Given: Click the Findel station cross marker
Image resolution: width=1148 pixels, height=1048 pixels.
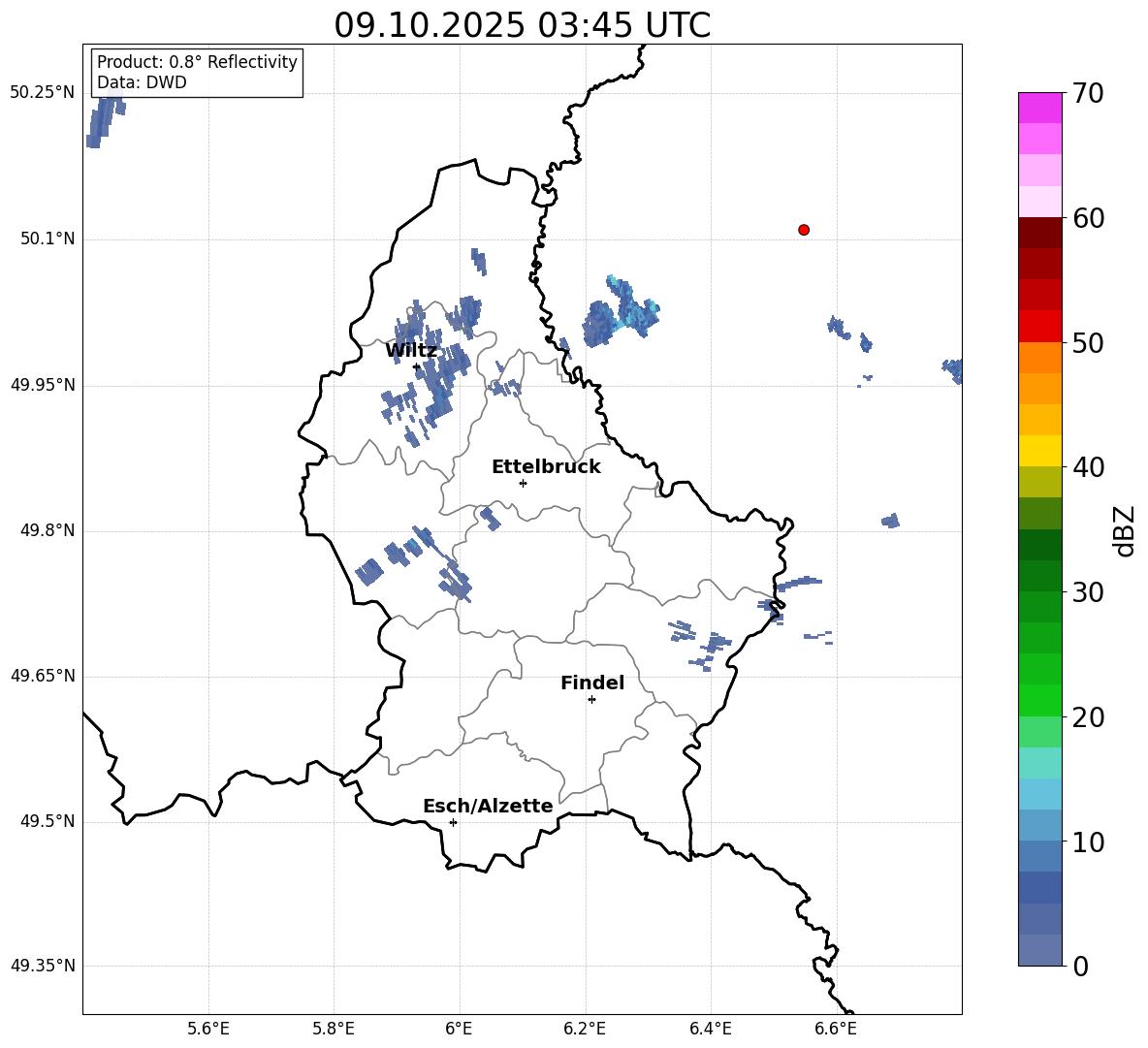Looking at the screenshot, I should point(591,700).
